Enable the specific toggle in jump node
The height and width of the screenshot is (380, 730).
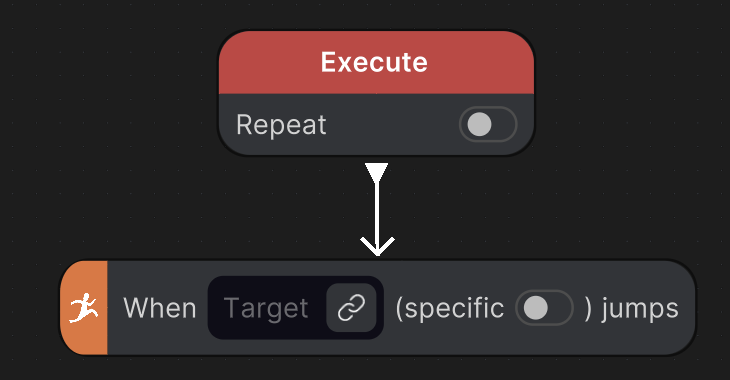pyautogui.click(x=544, y=308)
